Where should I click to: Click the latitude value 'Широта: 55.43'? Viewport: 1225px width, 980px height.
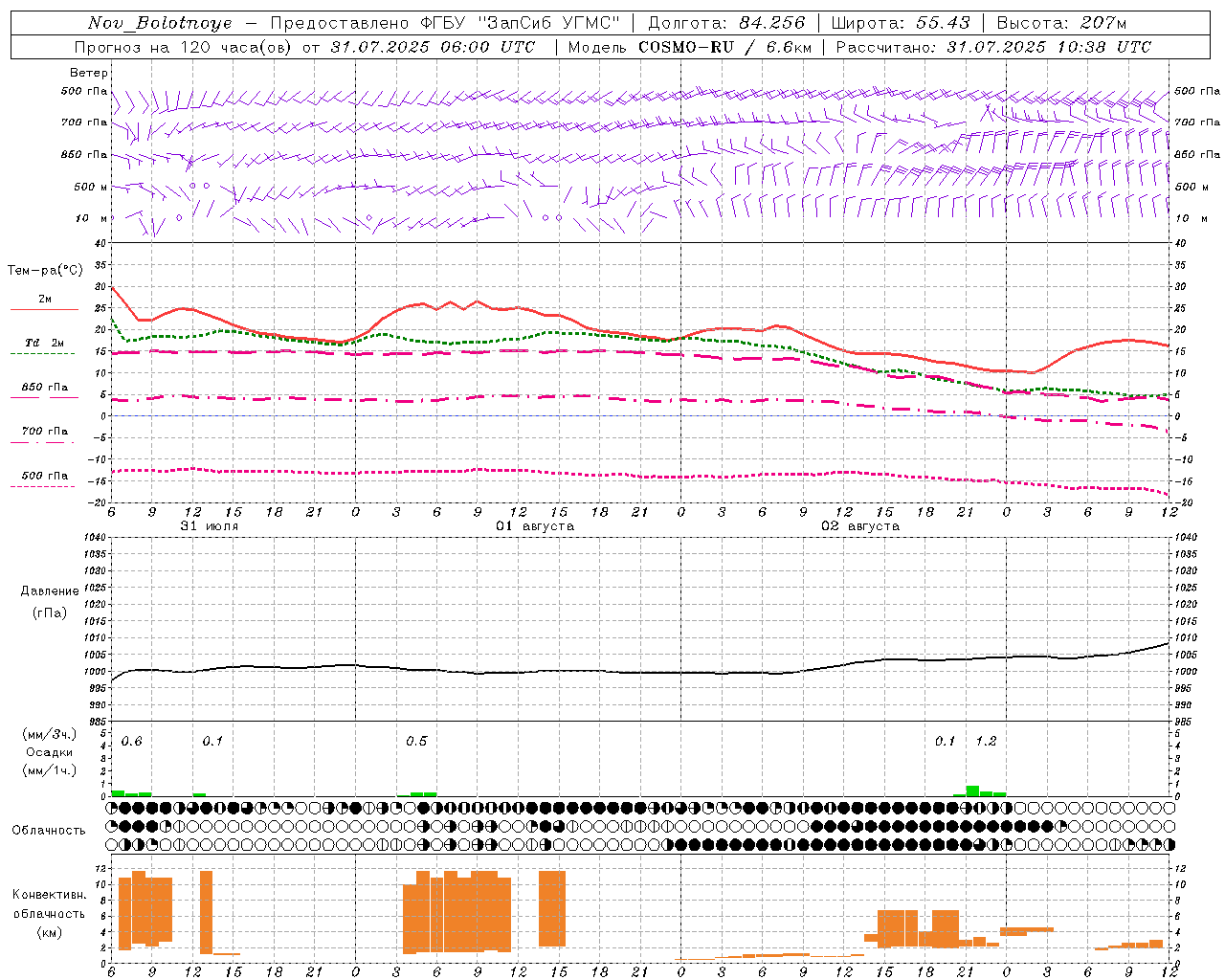pos(901,23)
